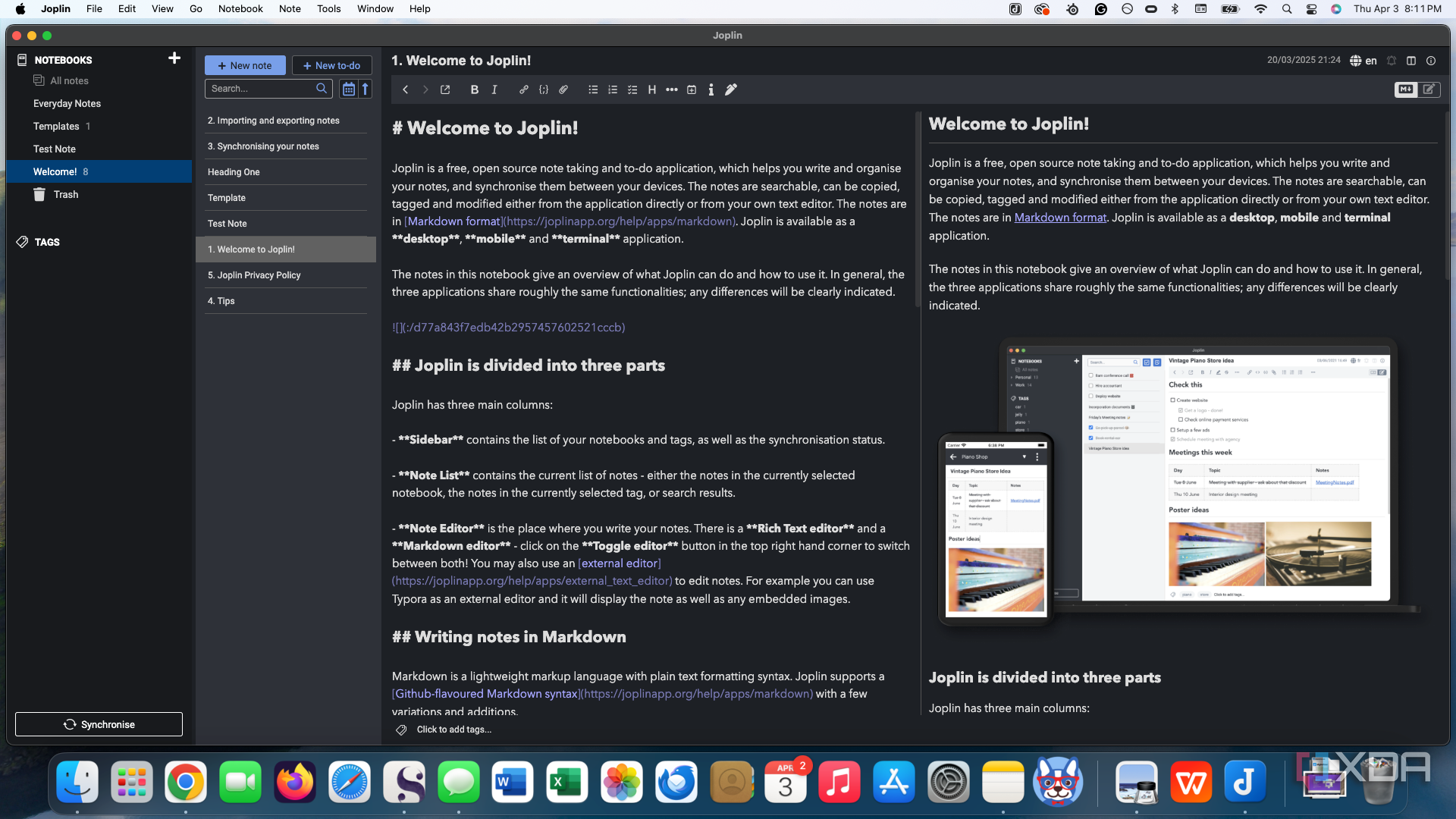Toggle bold formatting in the editor toolbar

[x=474, y=89]
